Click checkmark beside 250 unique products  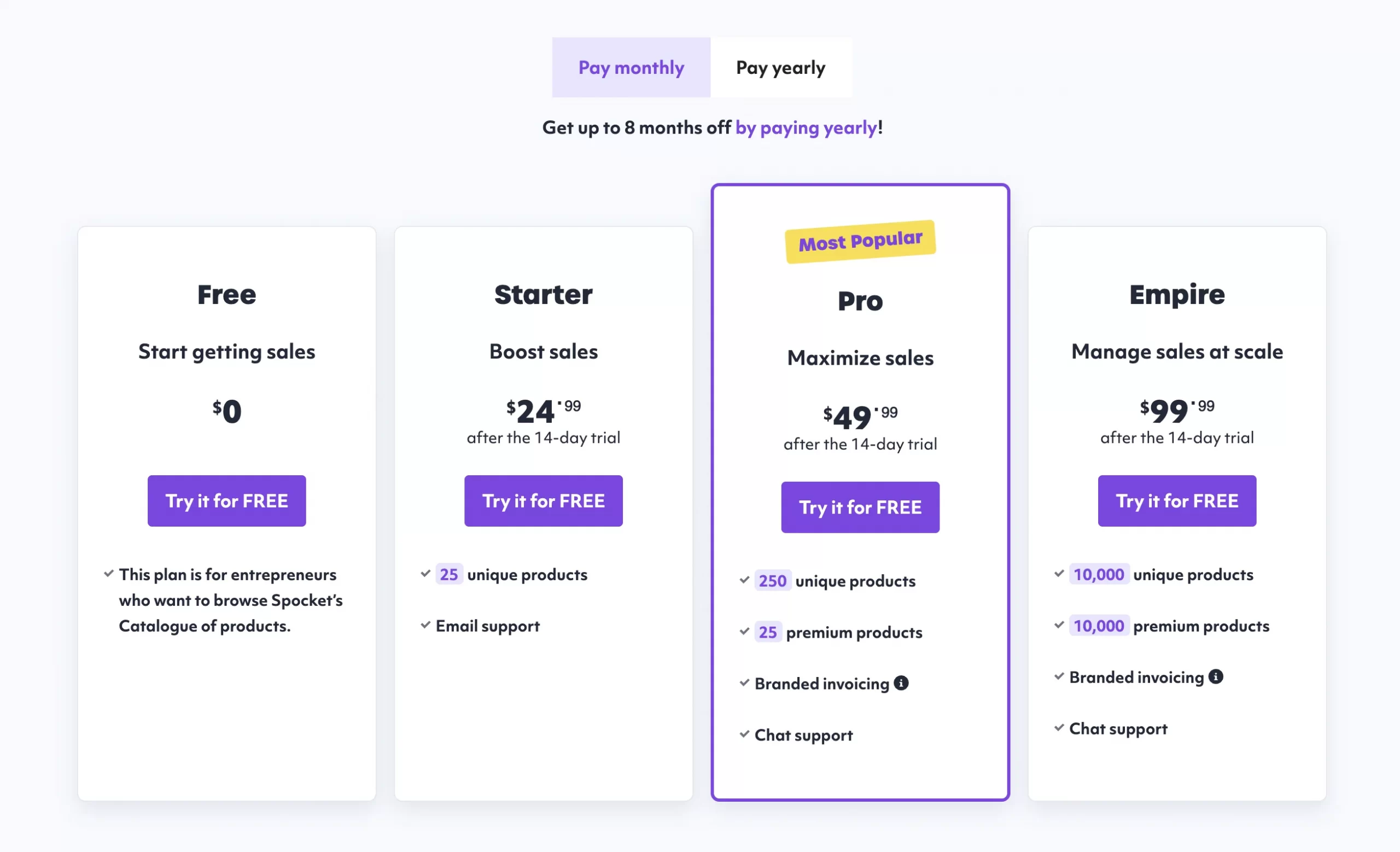[744, 580]
